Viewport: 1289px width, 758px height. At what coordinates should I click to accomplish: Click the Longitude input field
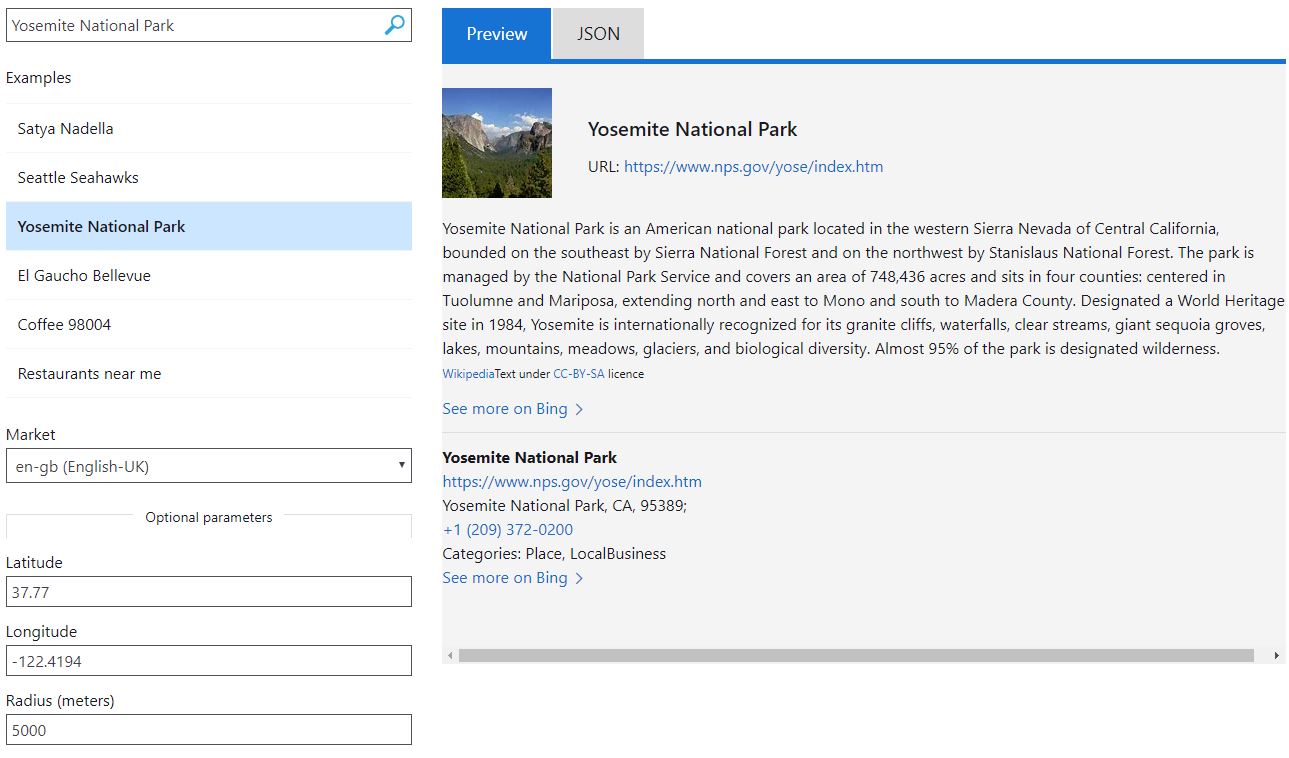tap(209, 660)
